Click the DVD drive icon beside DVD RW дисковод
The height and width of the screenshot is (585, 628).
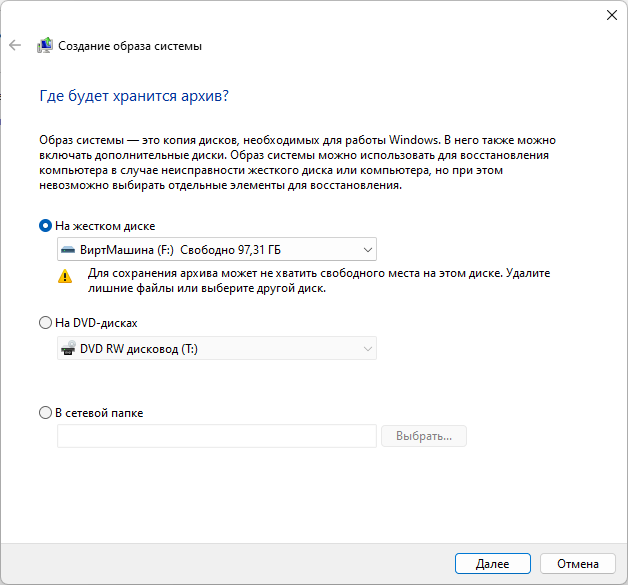[68, 349]
